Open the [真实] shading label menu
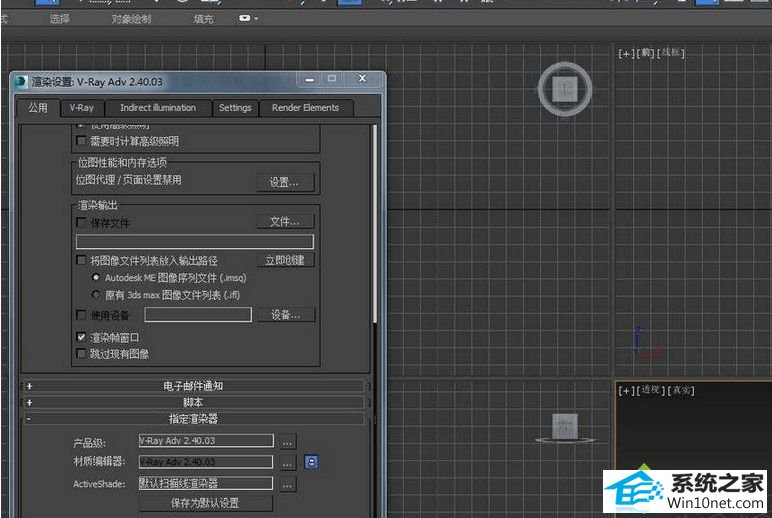The height and width of the screenshot is (518, 772). tap(681, 390)
